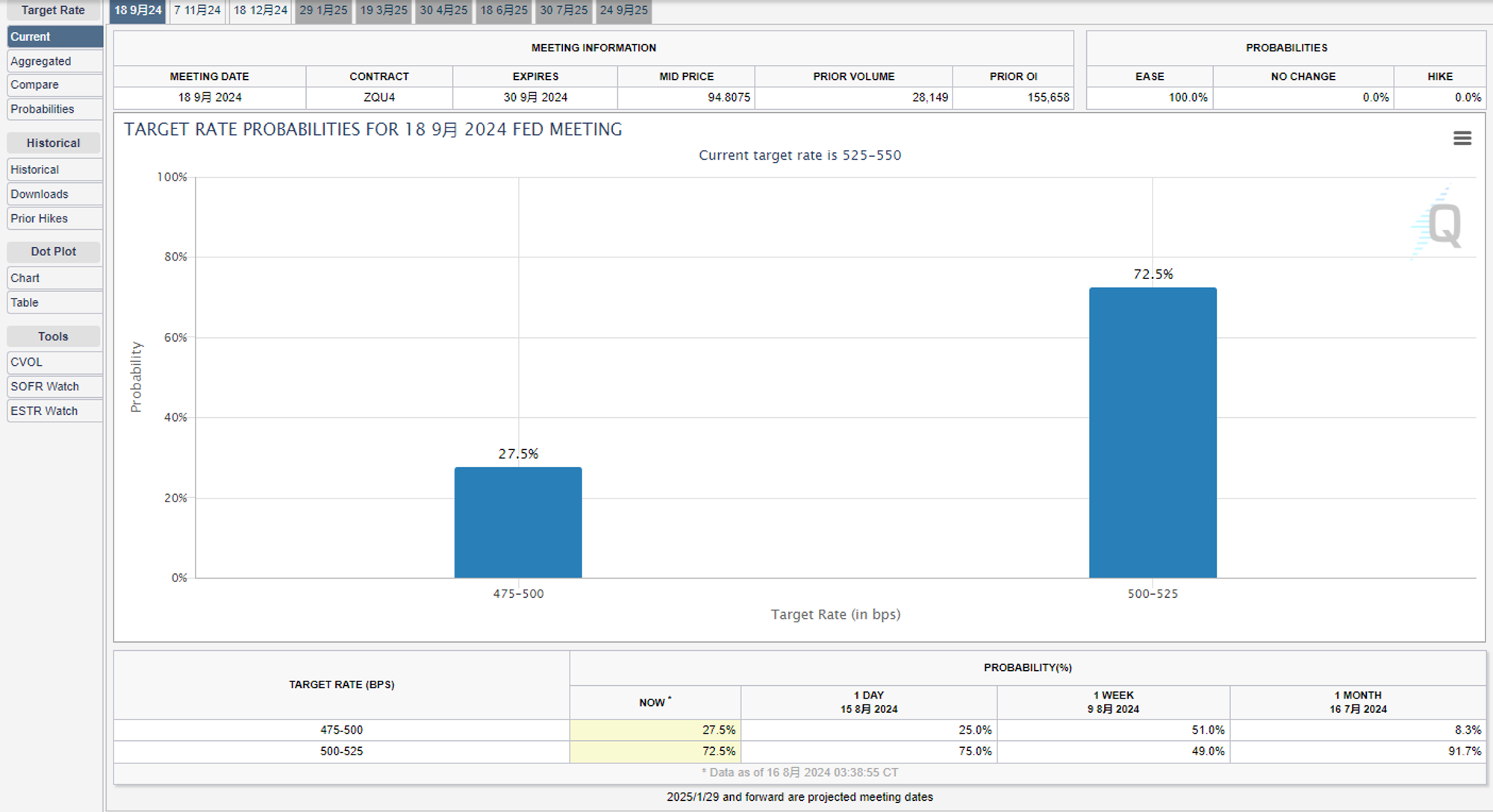The height and width of the screenshot is (812, 1493).
Task: Click the expires date 30 9月 2024
Action: coord(535,98)
